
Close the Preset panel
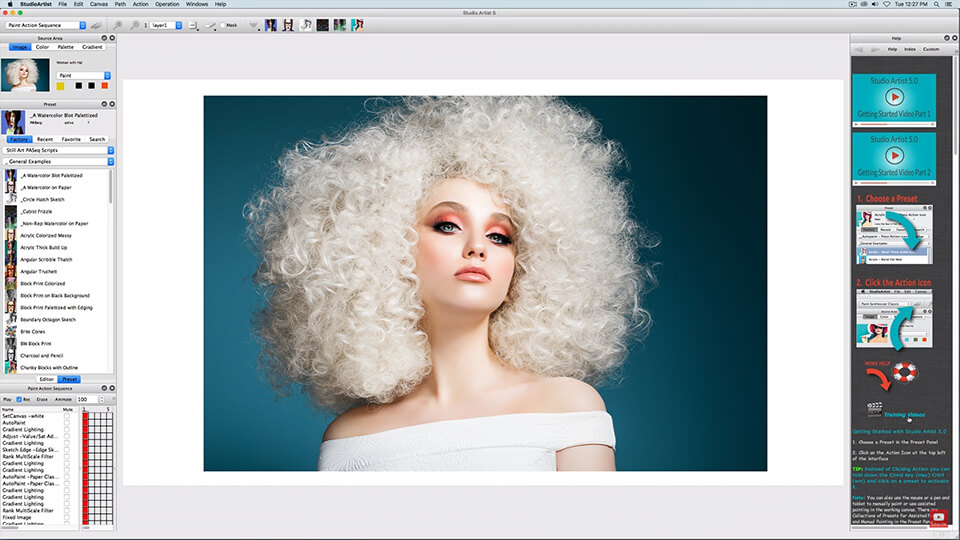click(x=112, y=104)
